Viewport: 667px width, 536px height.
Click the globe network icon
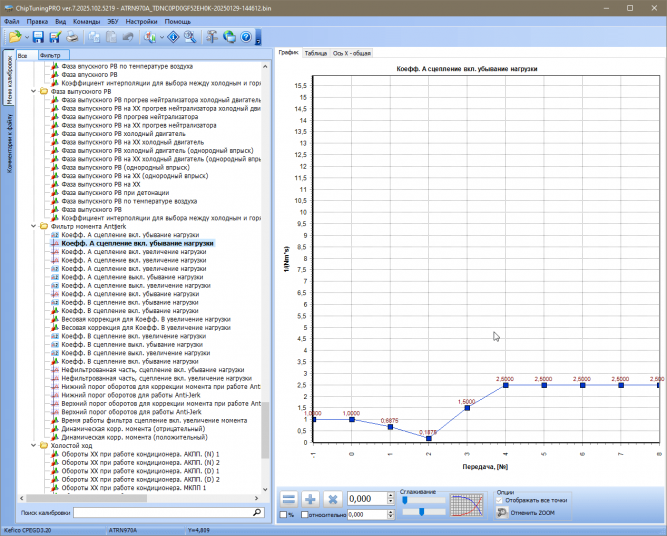click(229, 37)
